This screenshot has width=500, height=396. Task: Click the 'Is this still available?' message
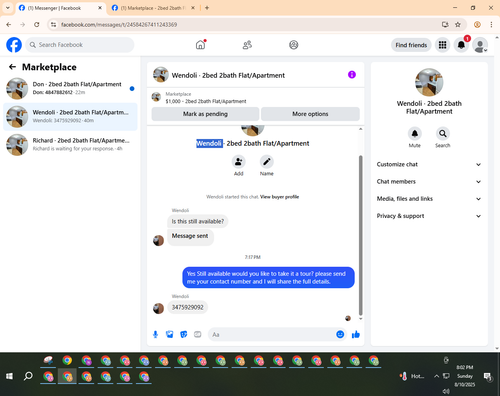tap(198, 221)
